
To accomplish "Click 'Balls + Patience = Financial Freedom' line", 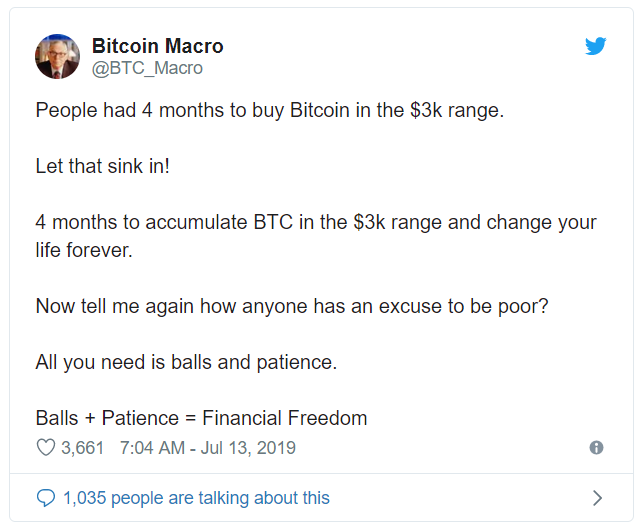I will point(201,418).
